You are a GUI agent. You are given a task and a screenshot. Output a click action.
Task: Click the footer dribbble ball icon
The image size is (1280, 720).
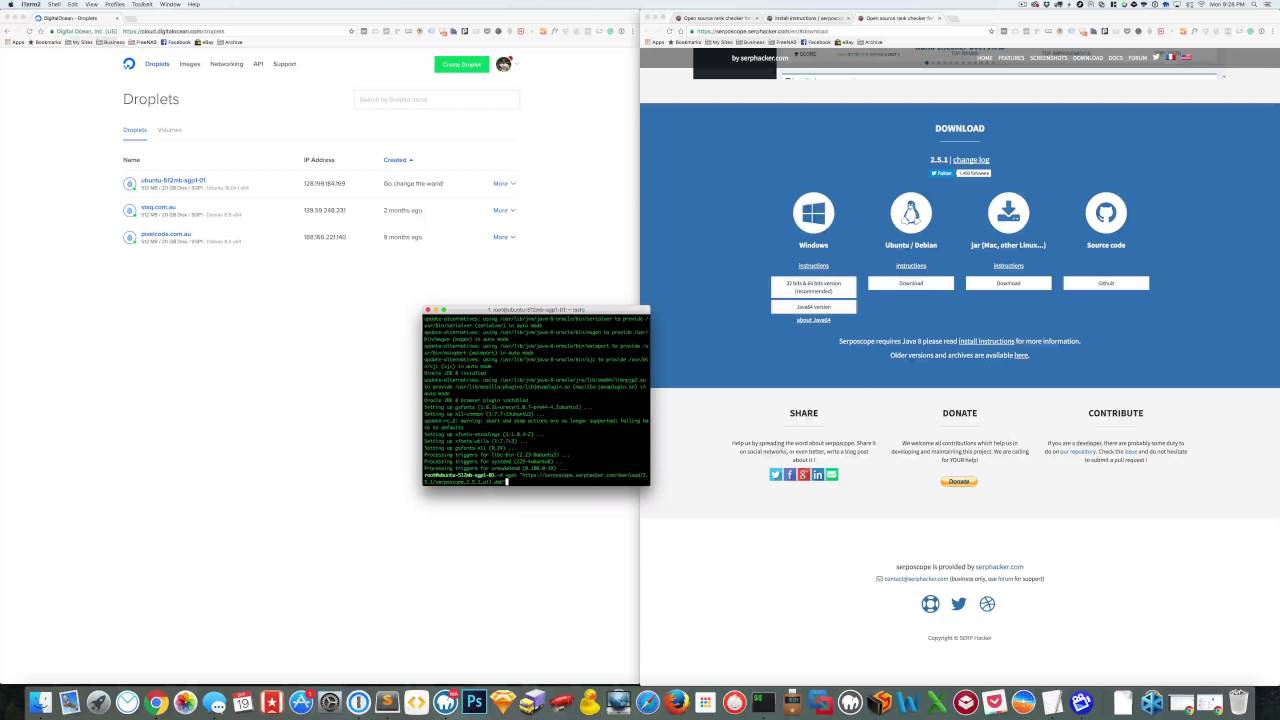point(987,604)
